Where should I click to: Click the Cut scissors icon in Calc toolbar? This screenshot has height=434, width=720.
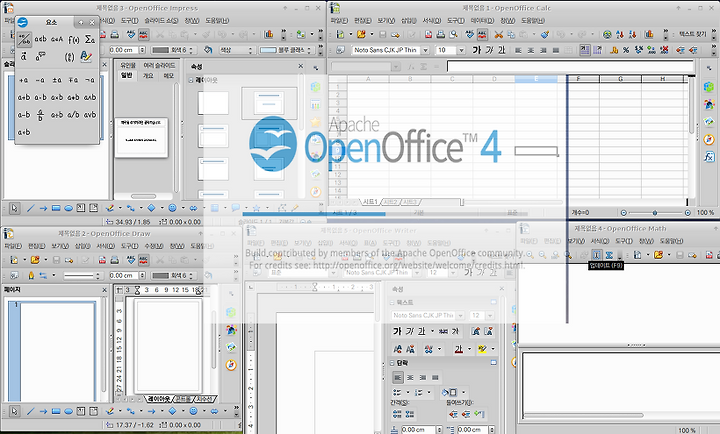[499, 34]
